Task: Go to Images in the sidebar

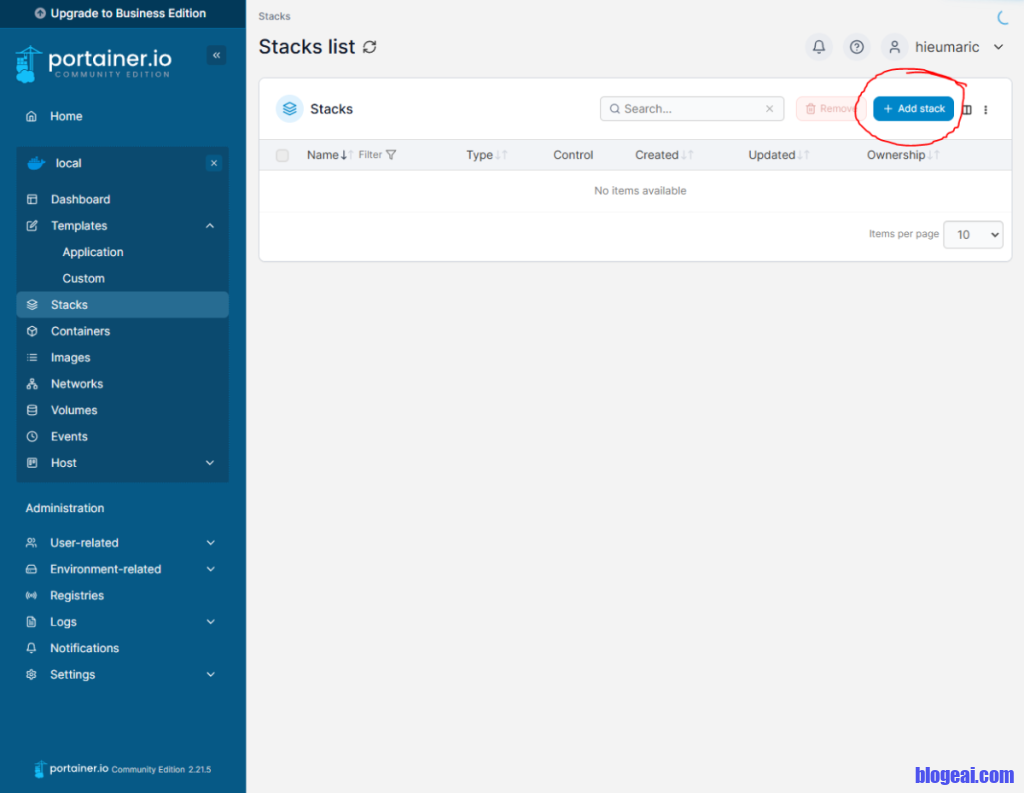Action: point(70,357)
